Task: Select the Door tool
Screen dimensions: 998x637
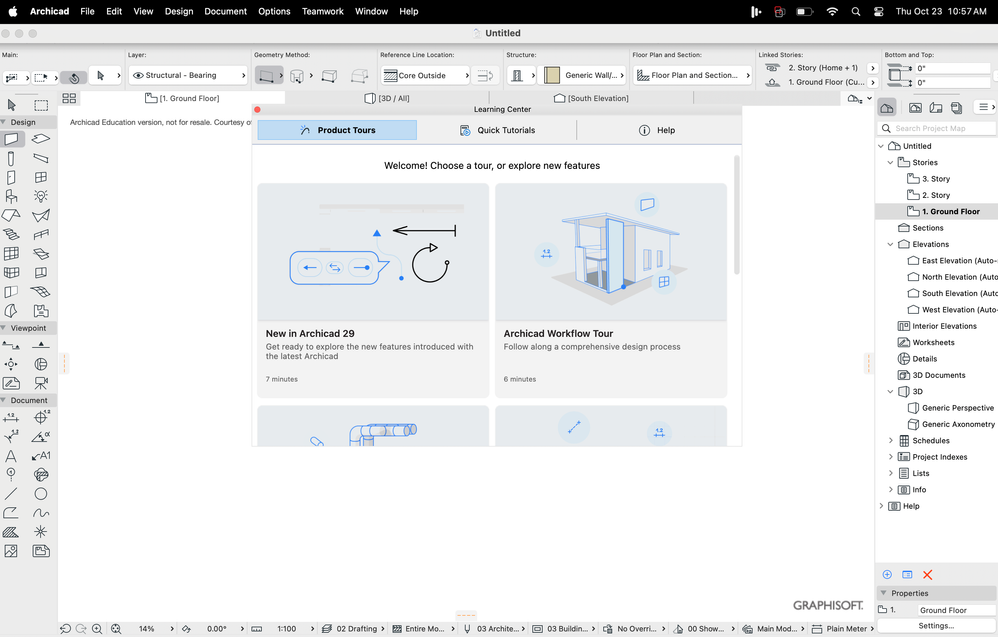Action: [x=11, y=178]
